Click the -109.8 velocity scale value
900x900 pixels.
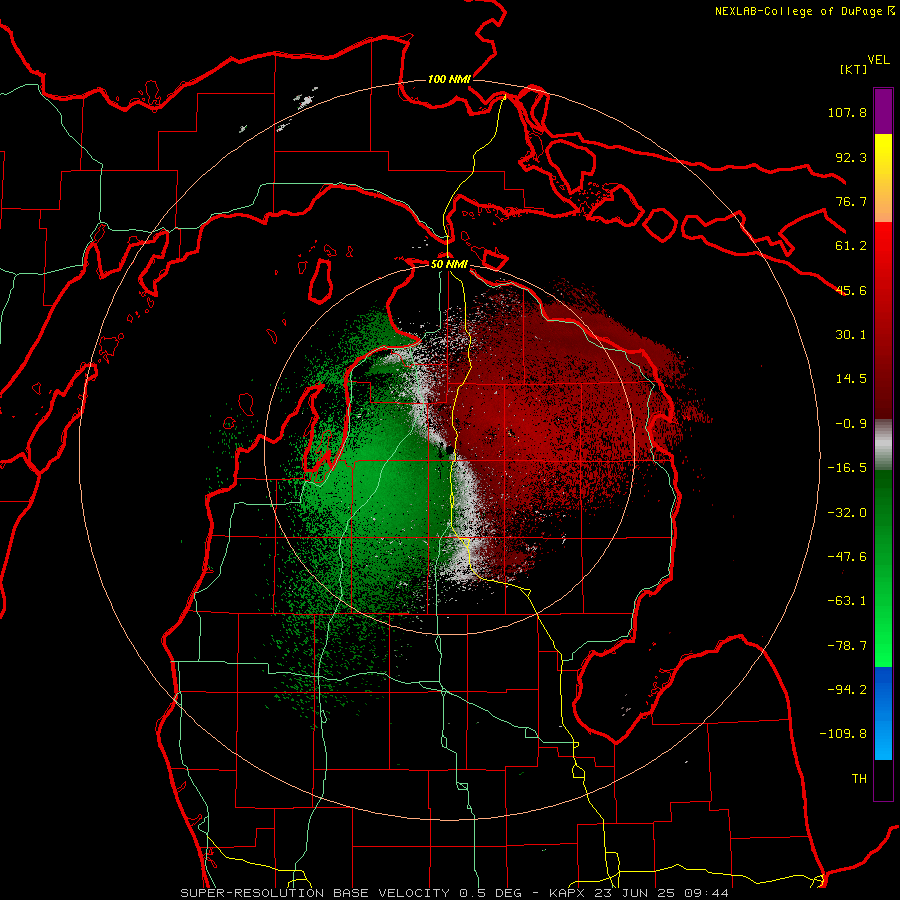[843, 734]
